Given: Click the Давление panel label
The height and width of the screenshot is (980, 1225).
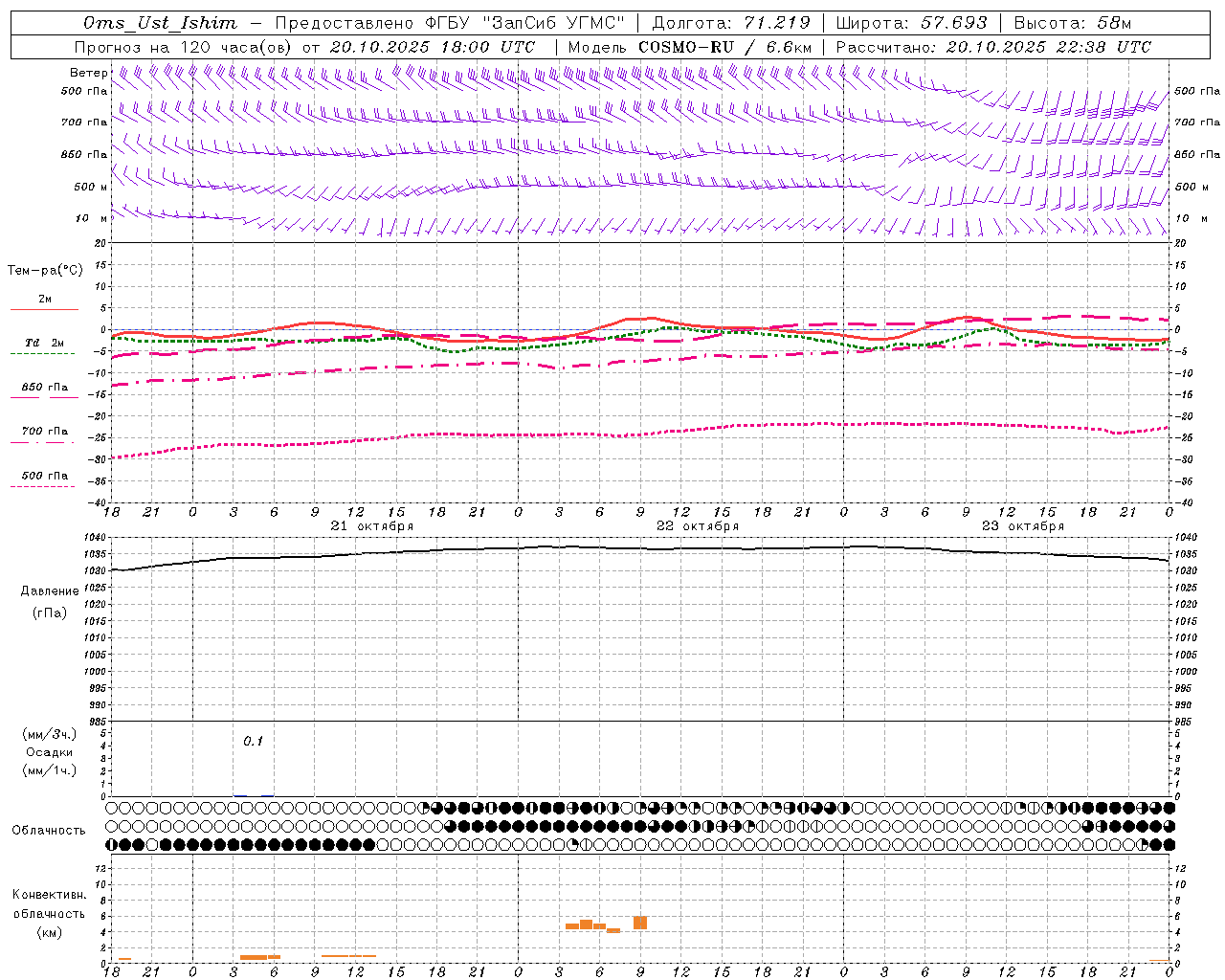Looking at the screenshot, I should click(50, 591).
